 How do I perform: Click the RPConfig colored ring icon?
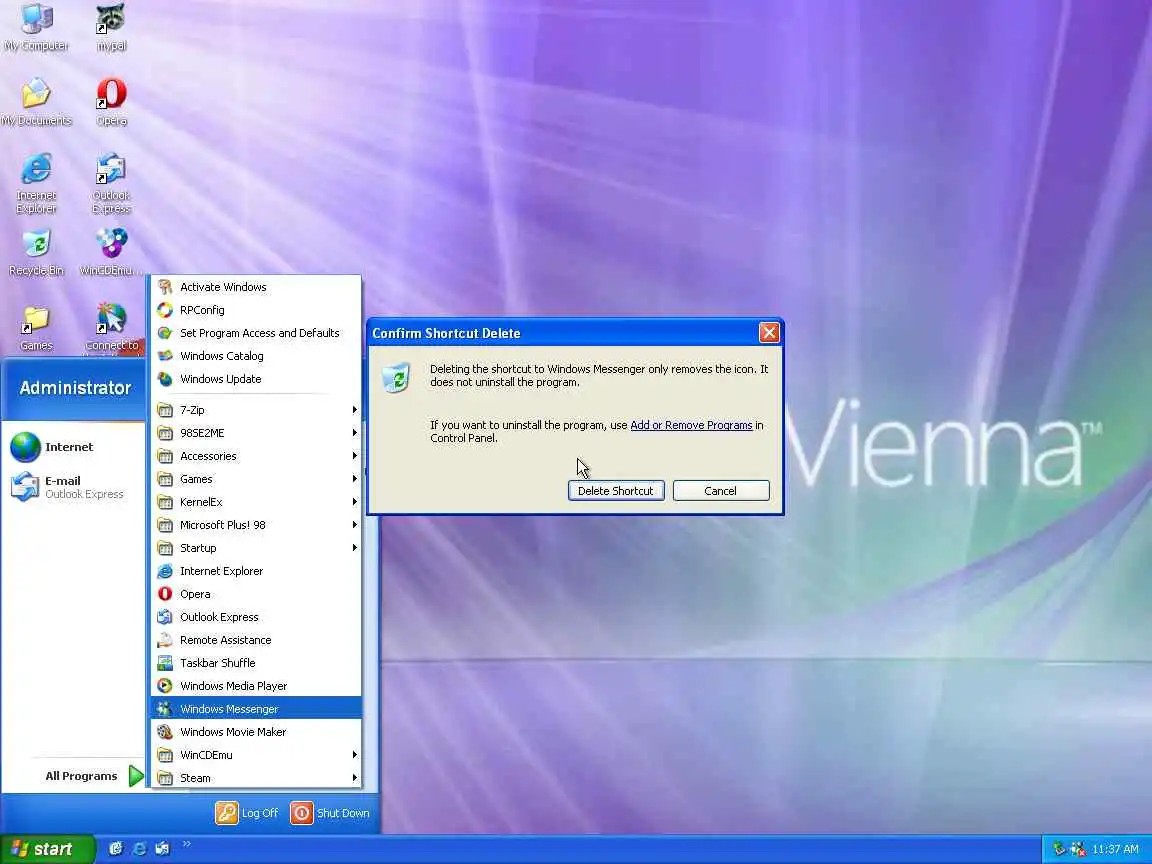click(165, 310)
